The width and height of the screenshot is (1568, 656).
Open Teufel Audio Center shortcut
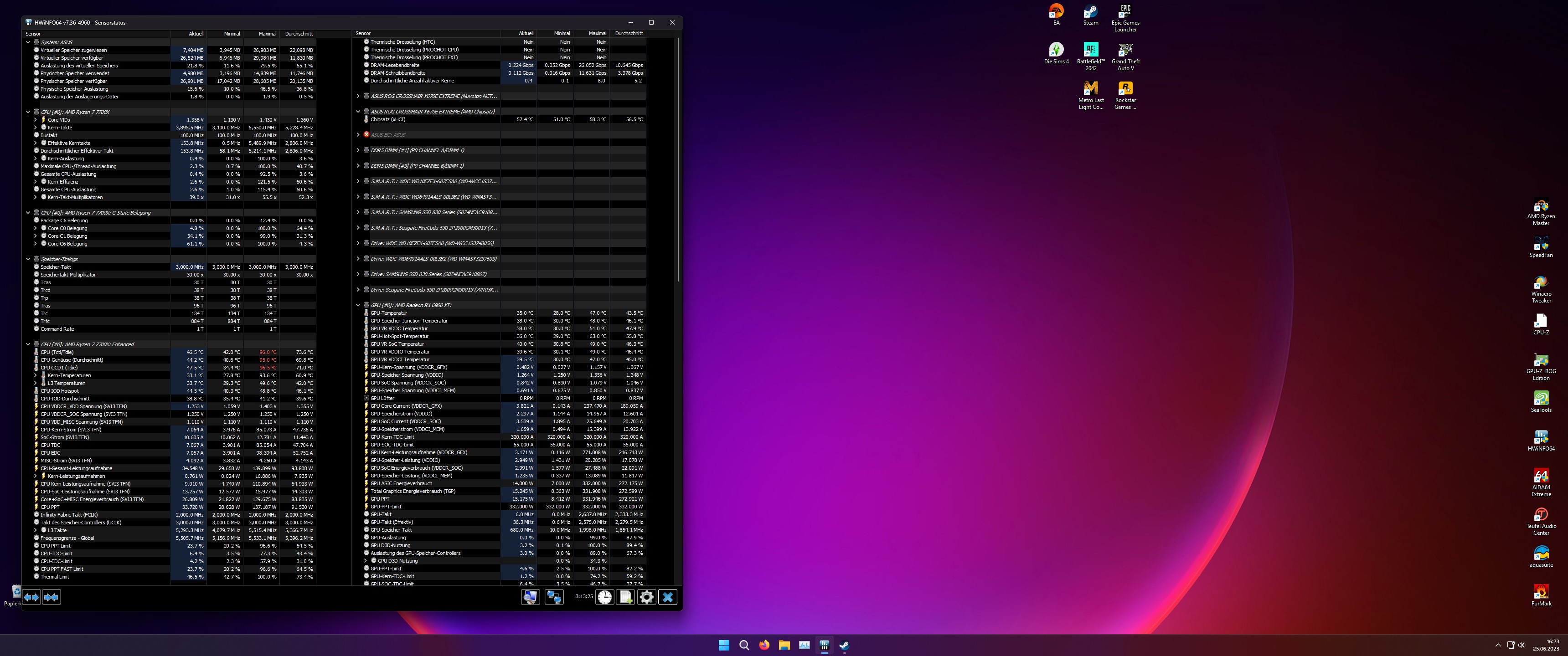tap(1541, 522)
